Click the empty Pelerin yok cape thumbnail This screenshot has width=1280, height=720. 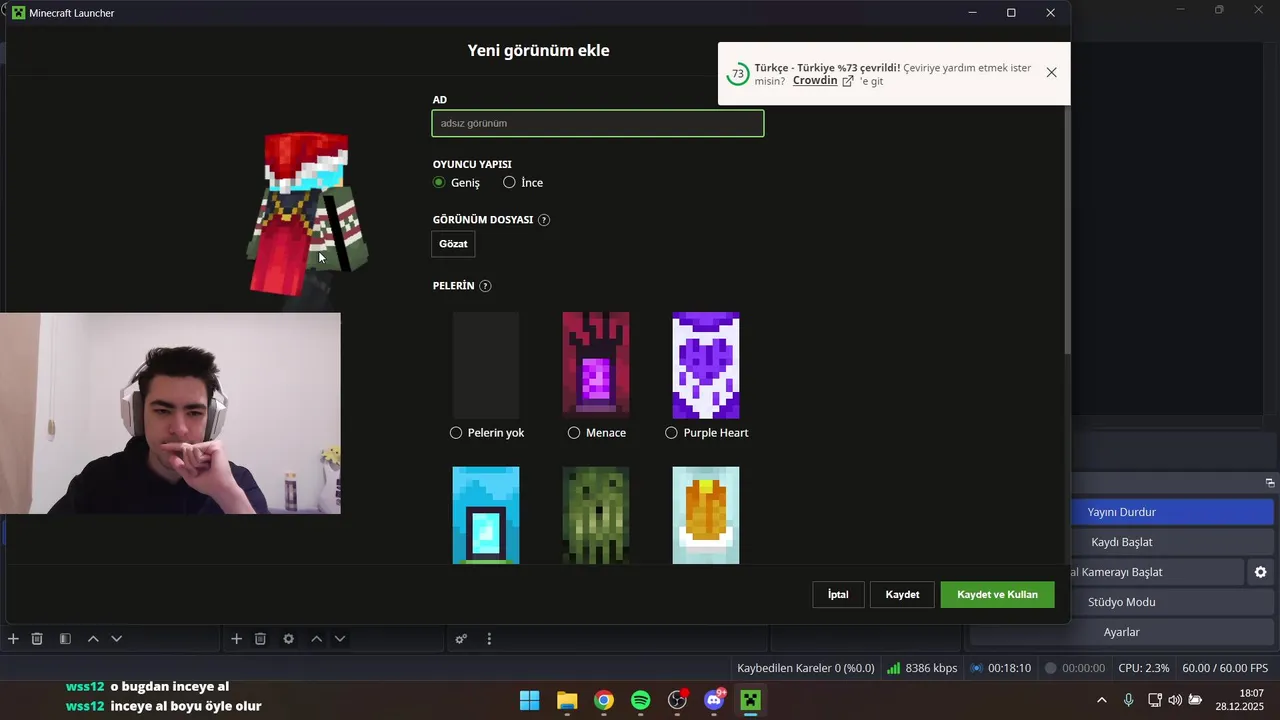tap(486, 365)
